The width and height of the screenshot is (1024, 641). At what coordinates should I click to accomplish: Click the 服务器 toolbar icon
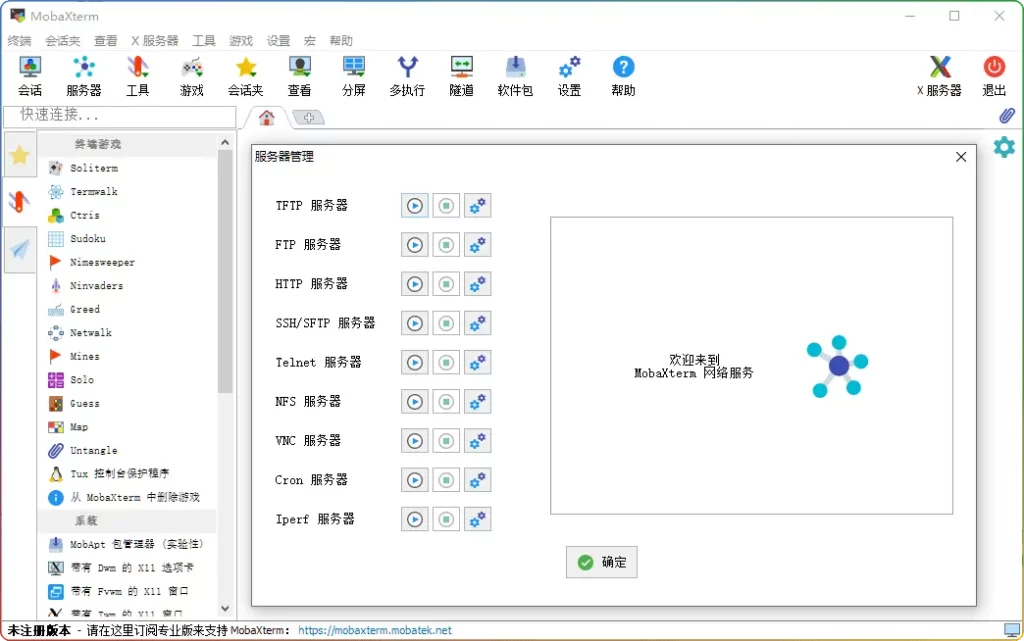click(x=84, y=76)
